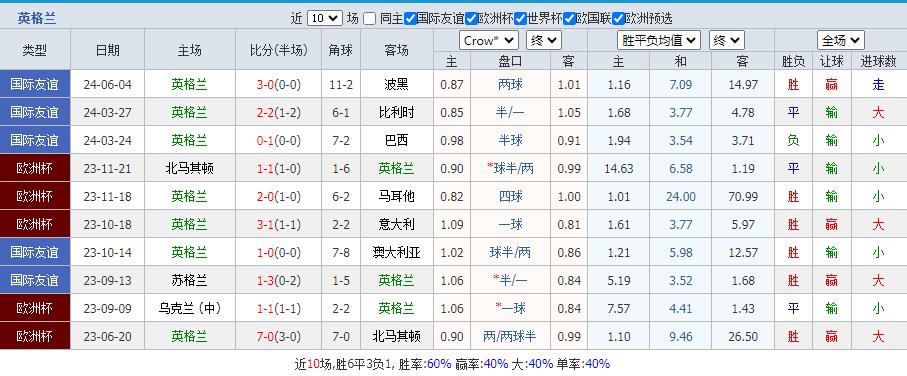907x376 pixels.
Task: Click the date 23-10-14
Action: coord(108,252)
